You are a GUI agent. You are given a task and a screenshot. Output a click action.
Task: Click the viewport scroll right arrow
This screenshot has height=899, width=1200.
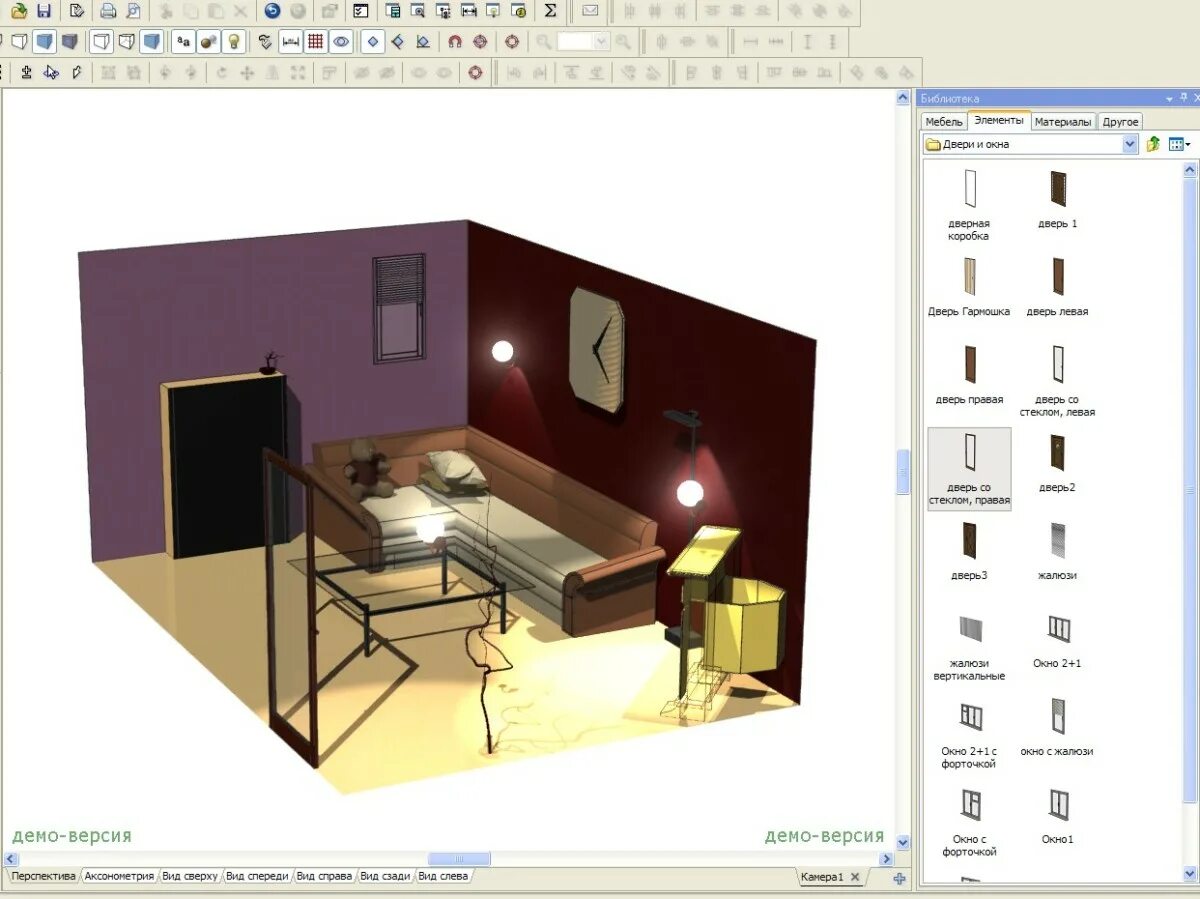(887, 859)
